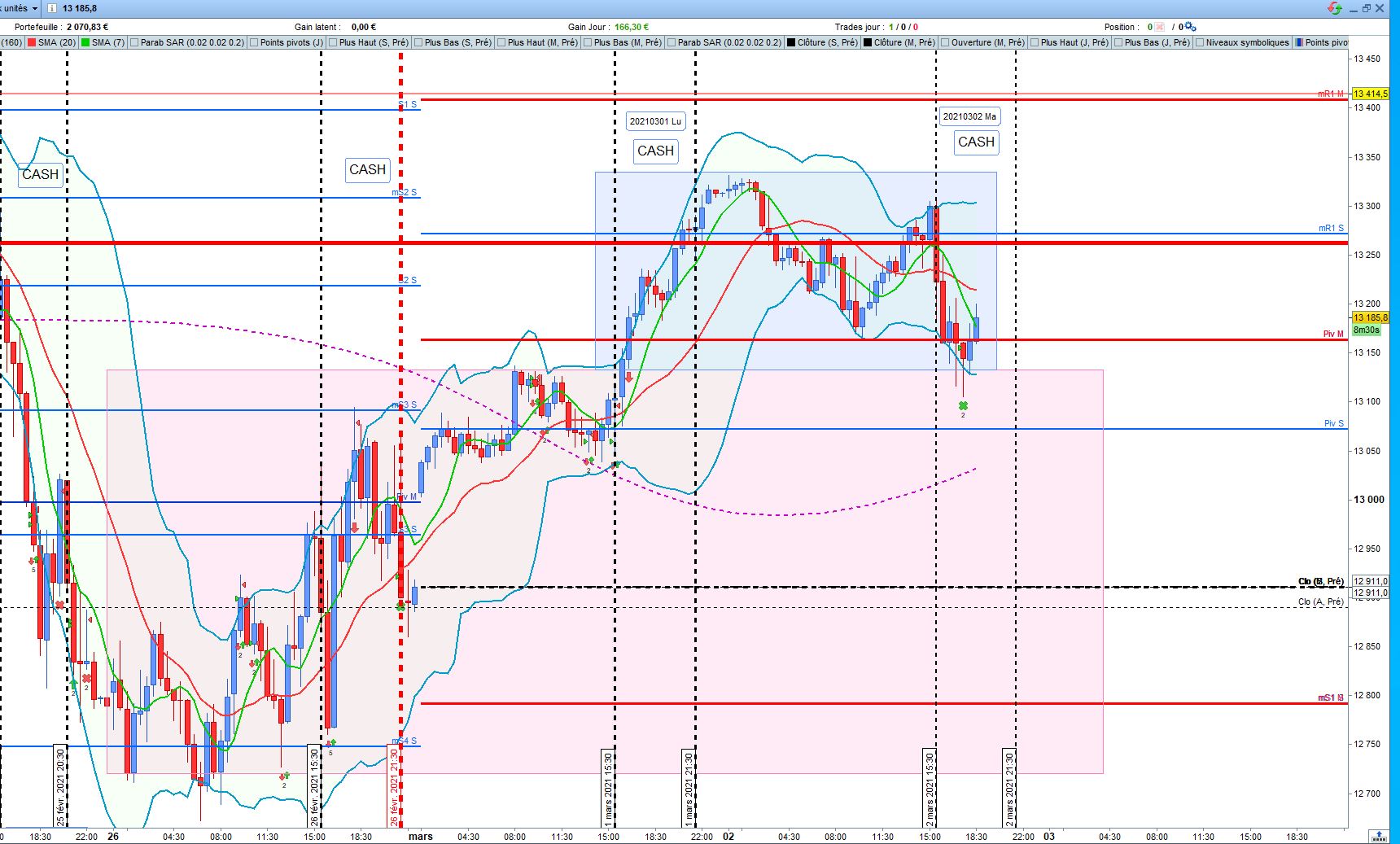The height and width of the screenshot is (844, 1400).
Task: Toggle Plus Haut (J, Pré) checkbox
Action: click(1035, 42)
